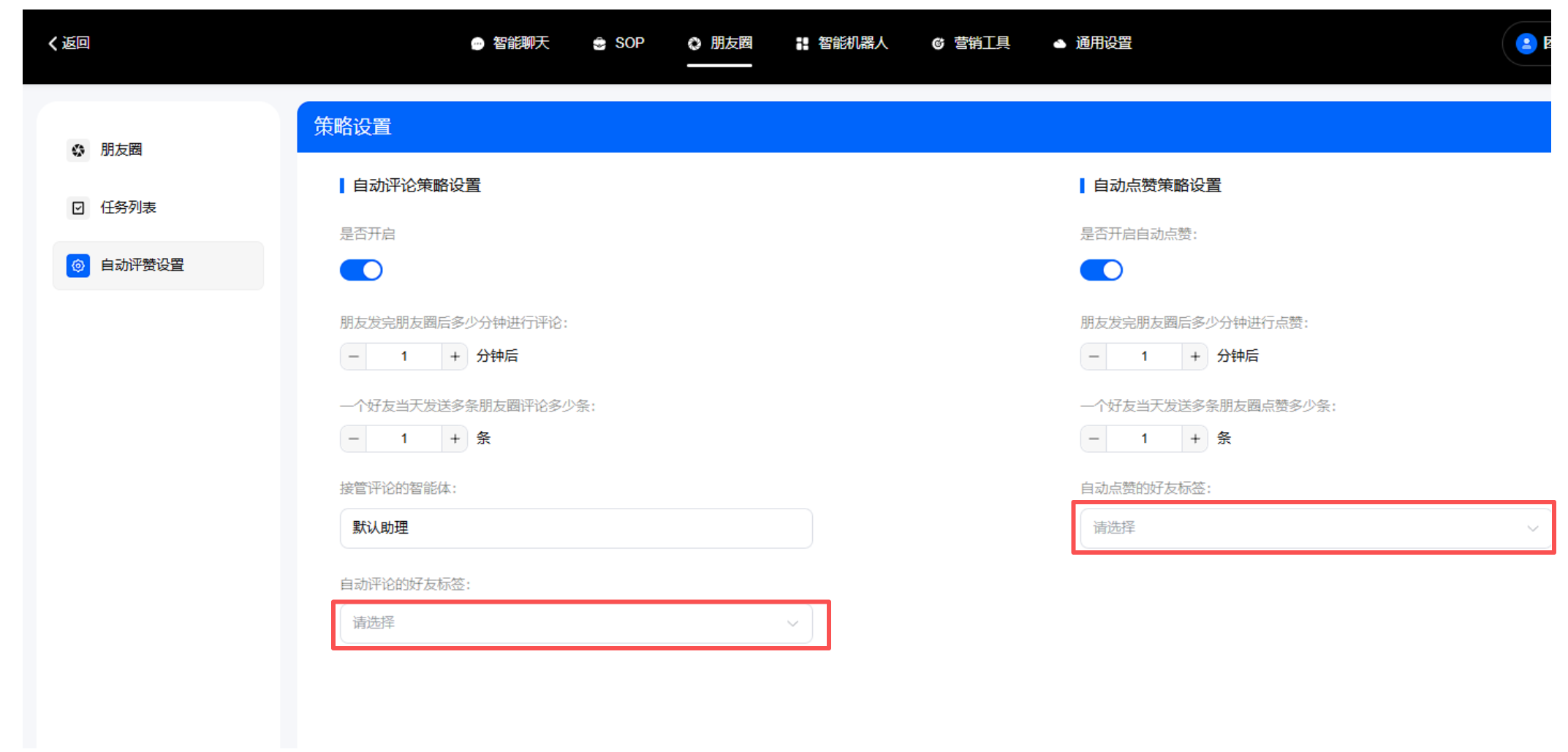This screenshot has height=752, width=1568.
Task: Increase daily comment count with plus button
Action: [455, 438]
